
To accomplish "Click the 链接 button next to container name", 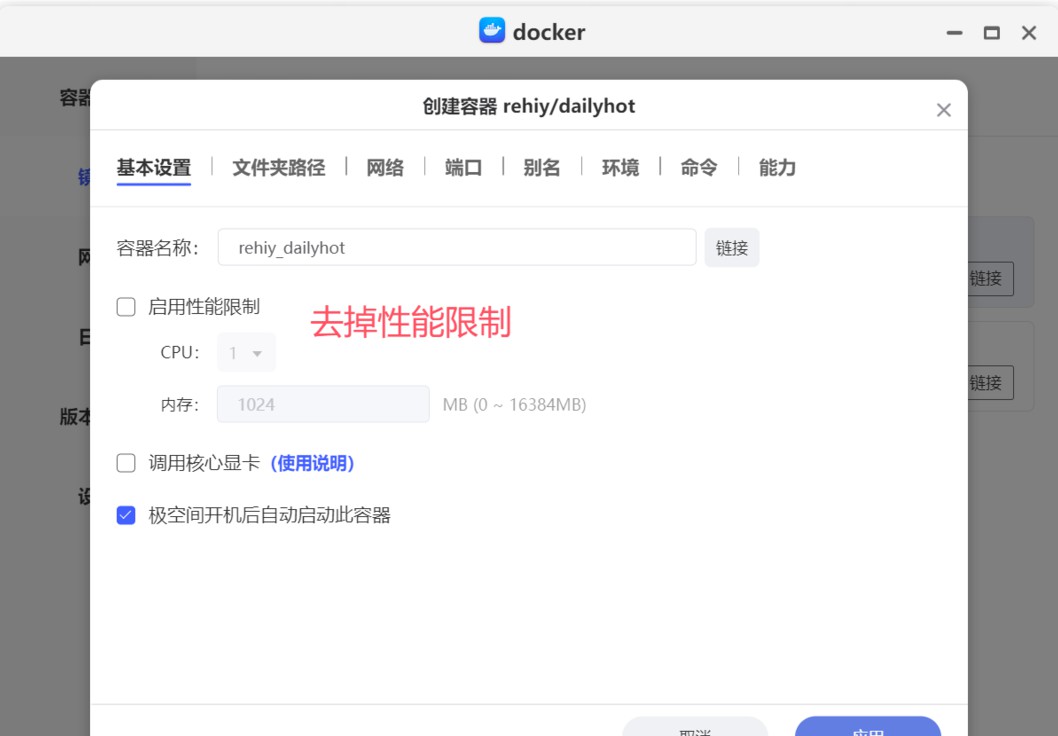I will point(732,248).
